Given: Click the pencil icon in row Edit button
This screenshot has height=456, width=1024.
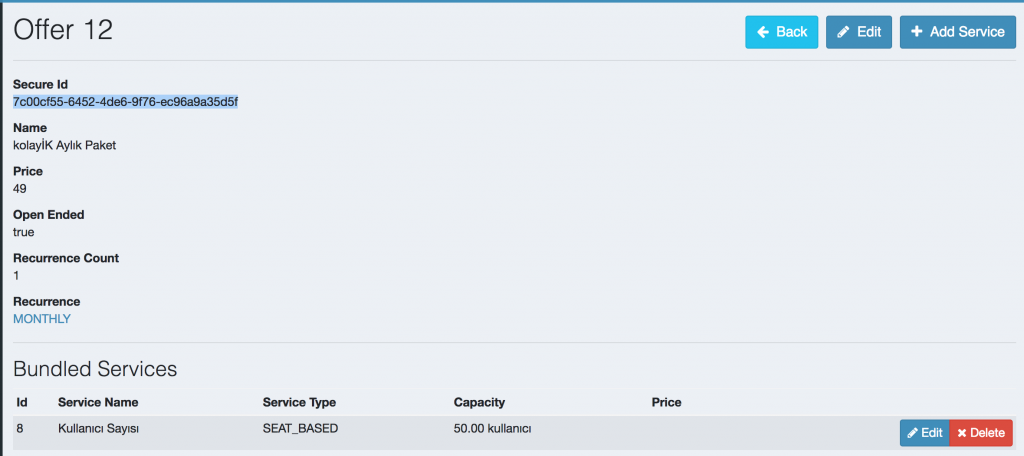Looking at the screenshot, I should [912, 433].
